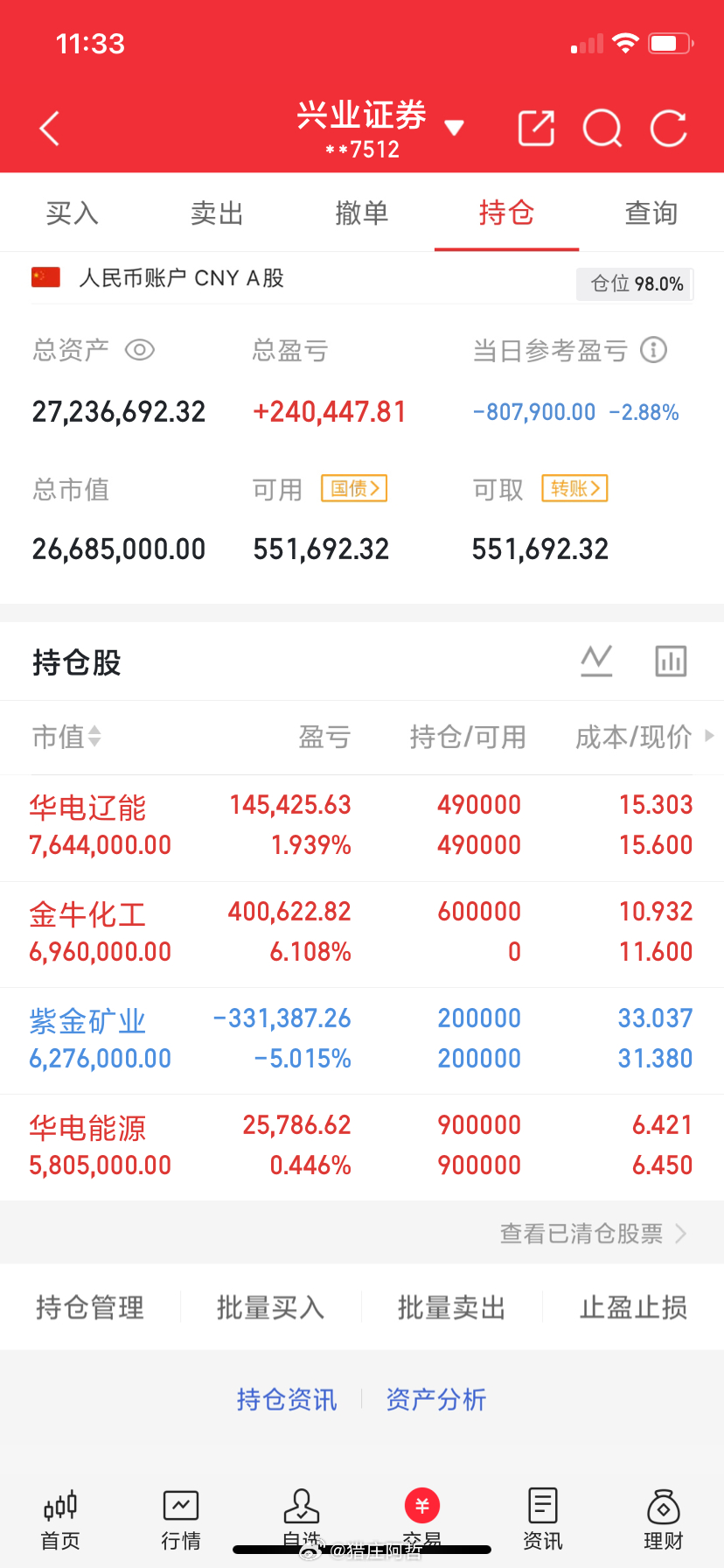Toggle total assets visibility eye icon
Viewport: 724px width, 1568px height.
[x=140, y=350]
